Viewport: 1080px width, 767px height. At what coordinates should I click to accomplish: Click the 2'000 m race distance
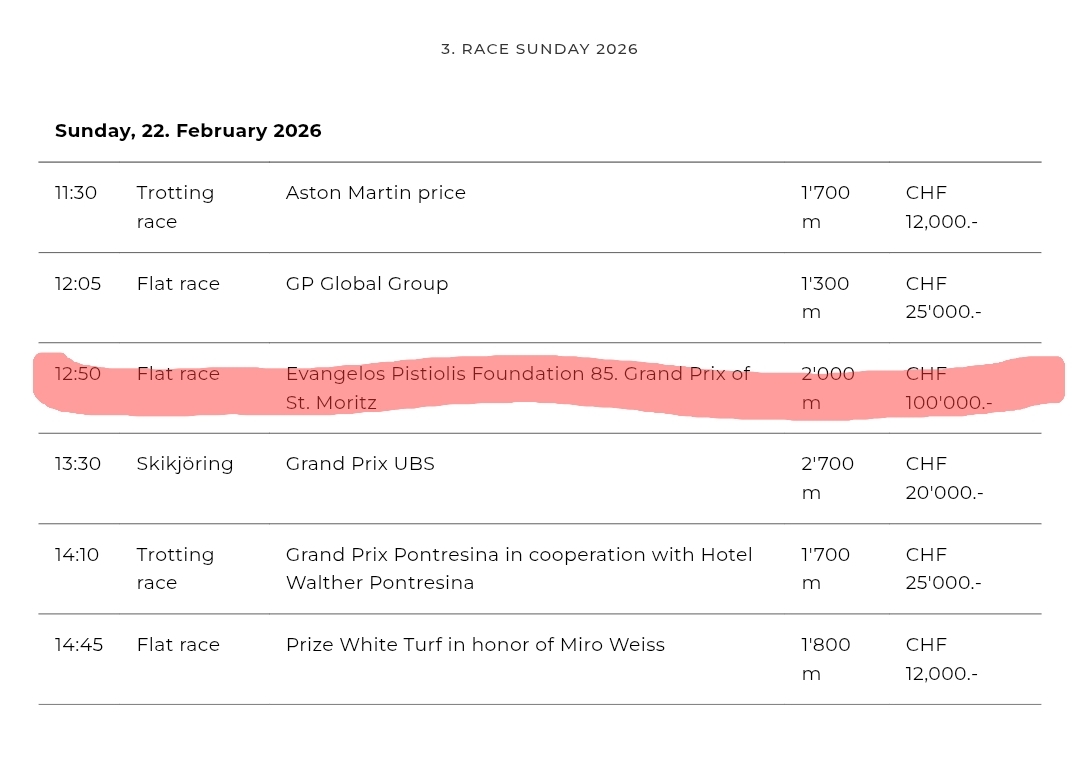tap(827, 388)
